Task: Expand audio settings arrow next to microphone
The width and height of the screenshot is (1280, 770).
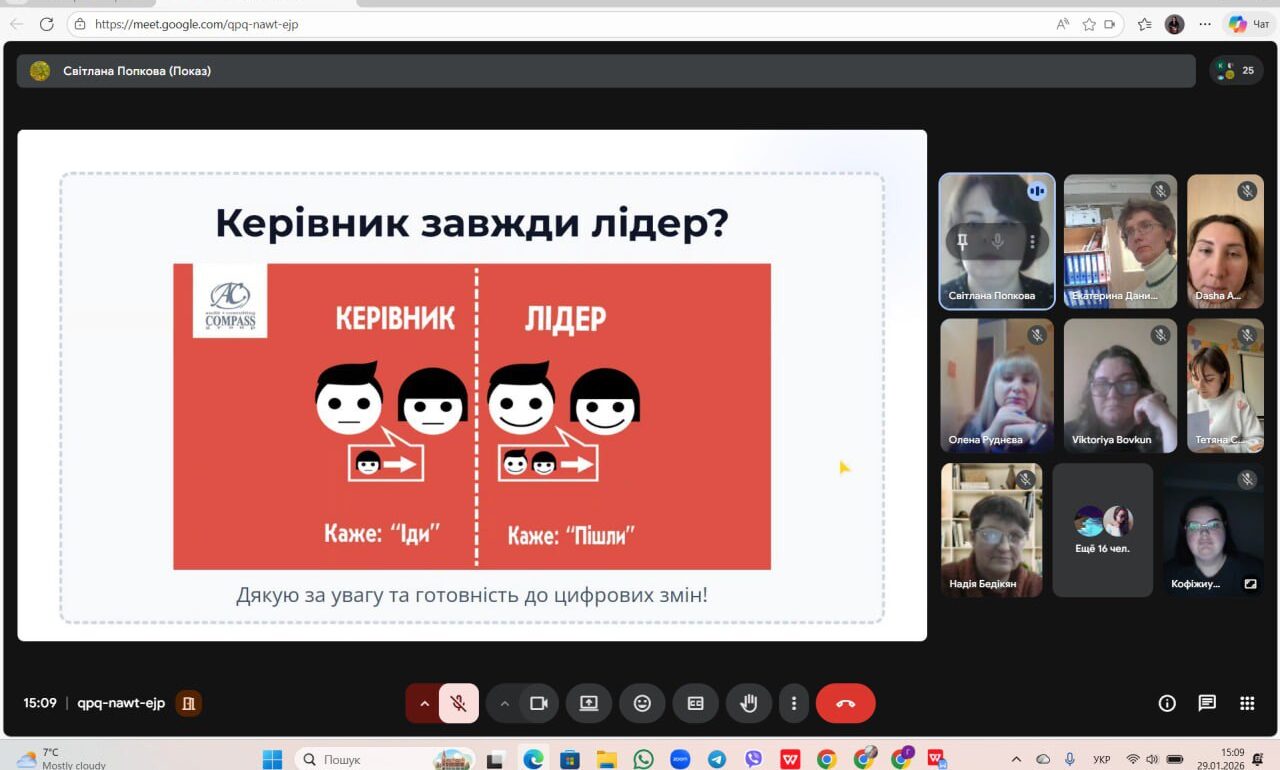Action: (x=424, y=703)
